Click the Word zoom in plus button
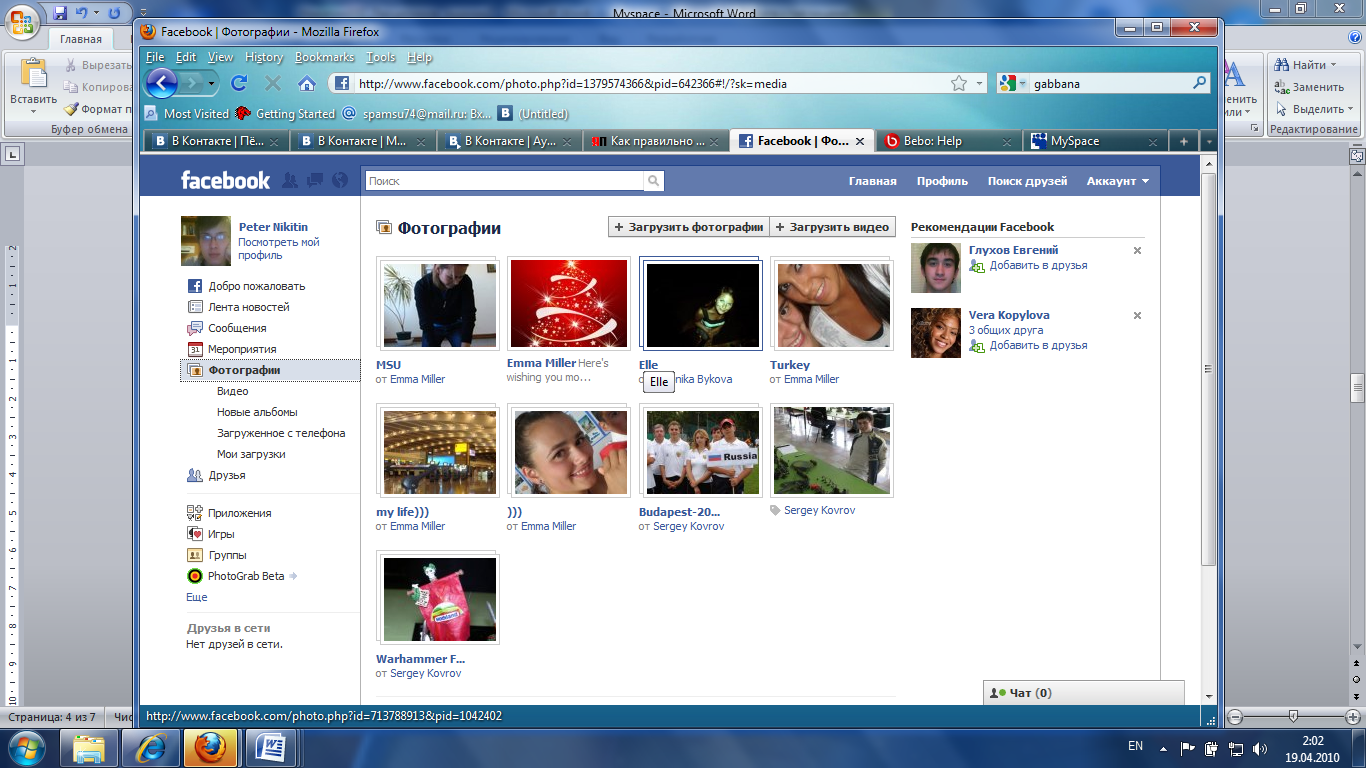Screen dimensions: 1366x768 (1353, 717)
